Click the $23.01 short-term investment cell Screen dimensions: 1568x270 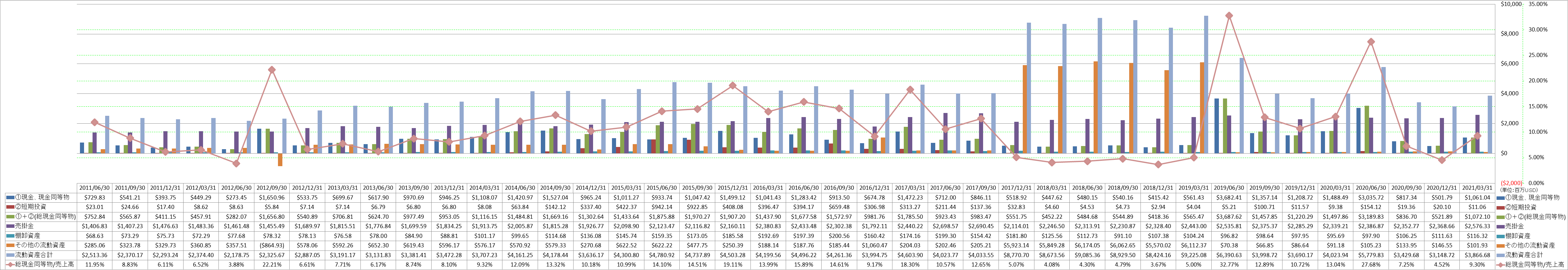tap(94, 207)
